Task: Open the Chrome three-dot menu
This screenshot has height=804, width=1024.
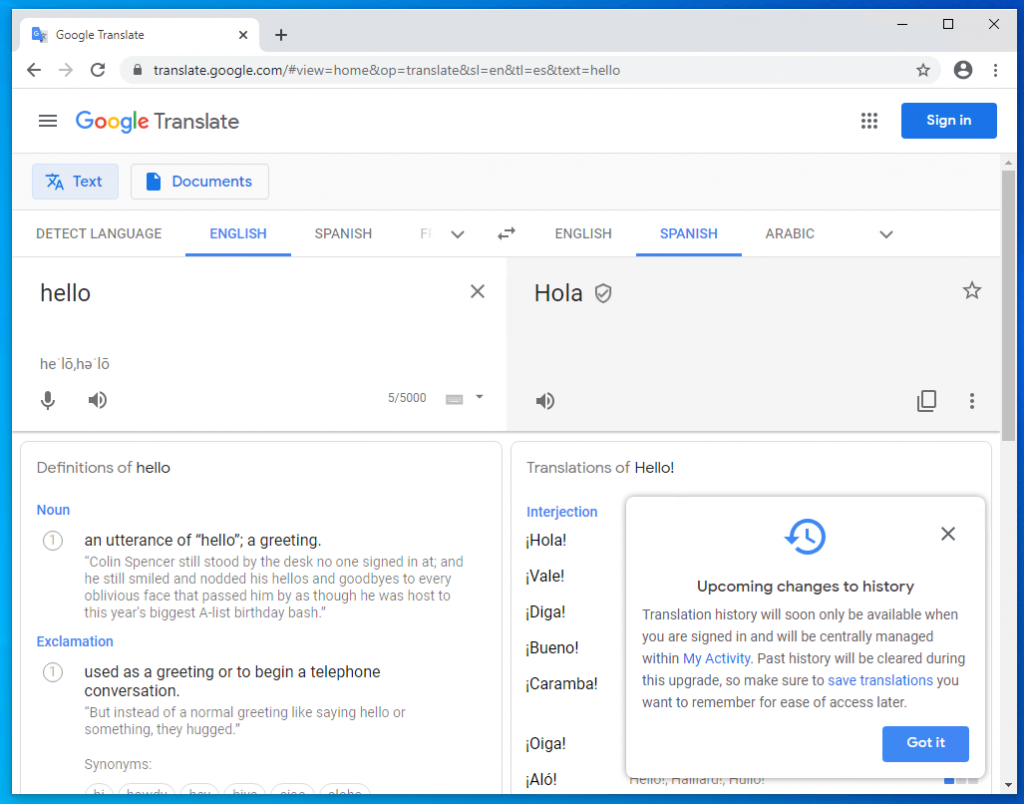Action: (x=995, y=70)
